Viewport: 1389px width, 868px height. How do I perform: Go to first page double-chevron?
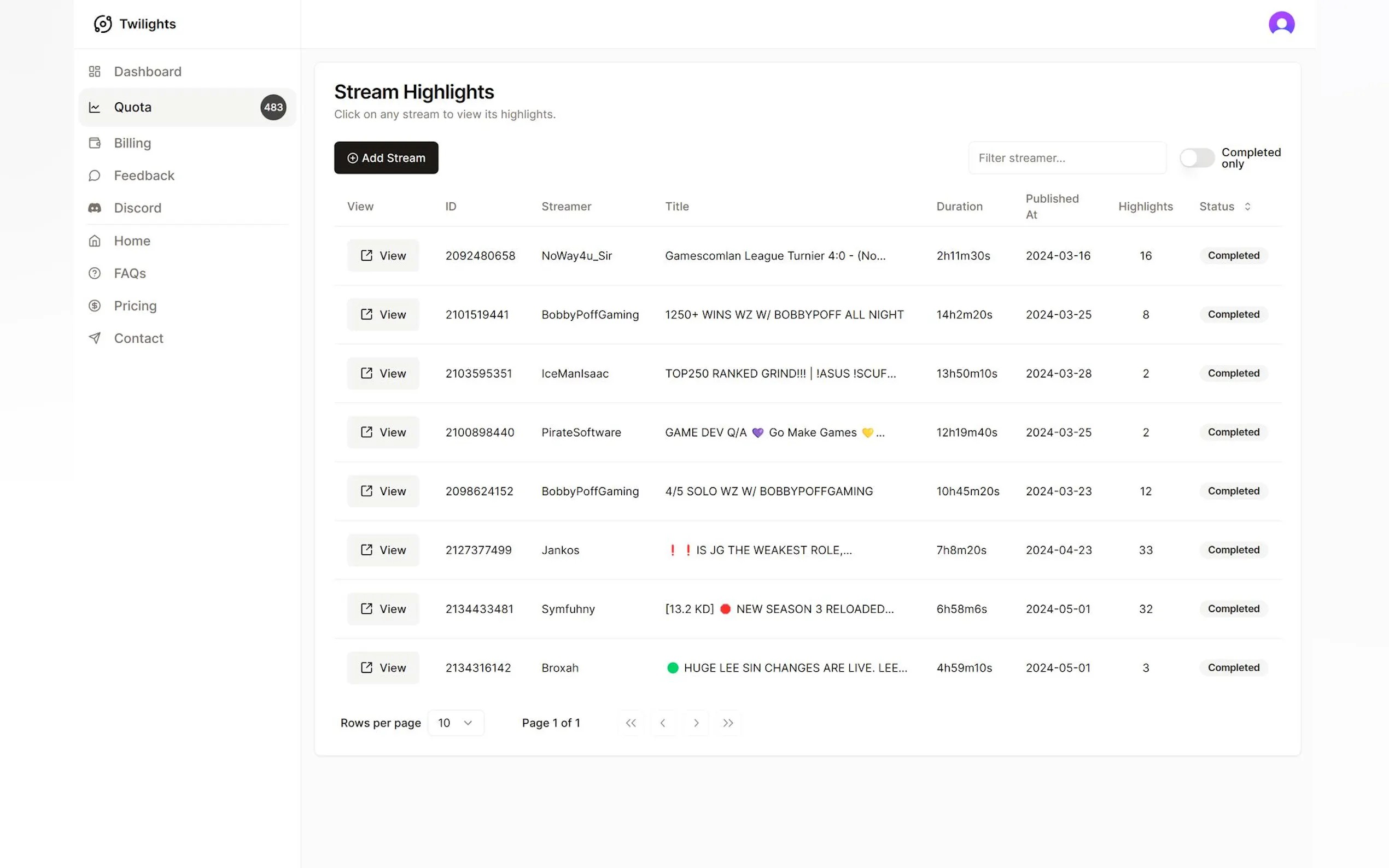pos(631,723)
